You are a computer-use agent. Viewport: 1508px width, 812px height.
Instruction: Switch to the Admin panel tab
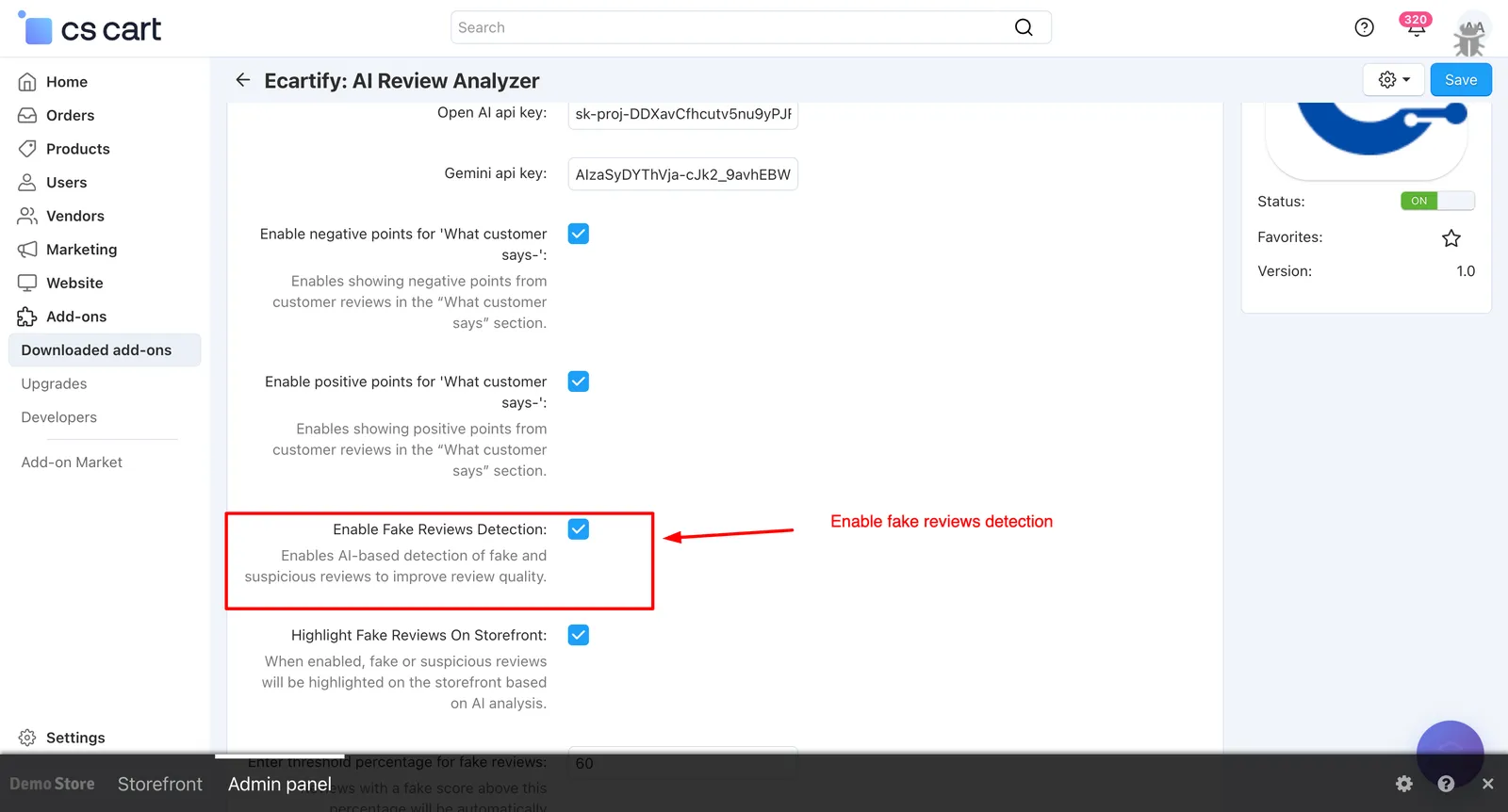(280, 784)
